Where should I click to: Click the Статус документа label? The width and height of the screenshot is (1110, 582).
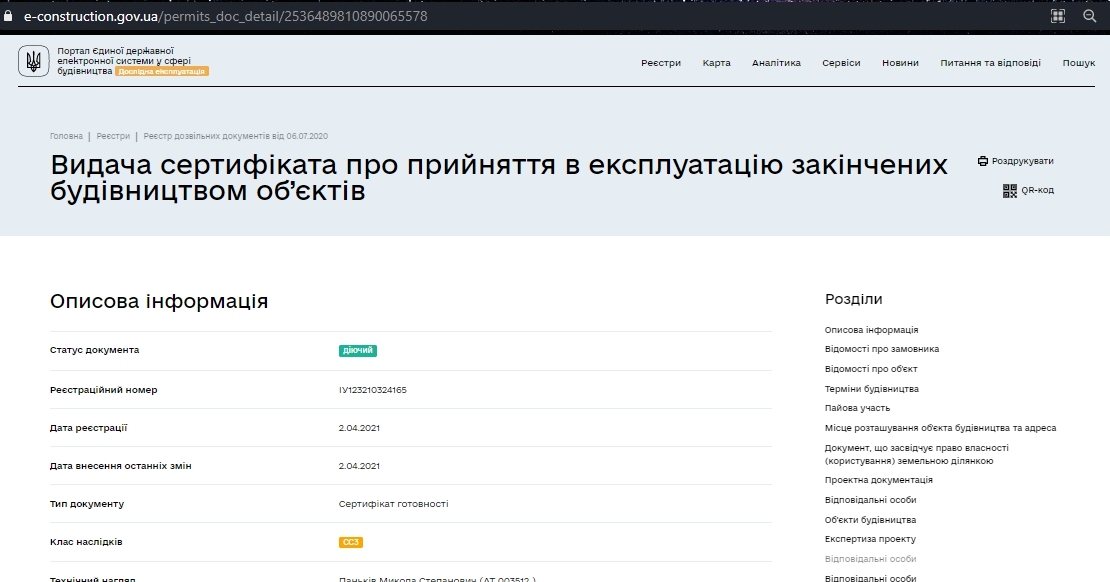[94, 350]
